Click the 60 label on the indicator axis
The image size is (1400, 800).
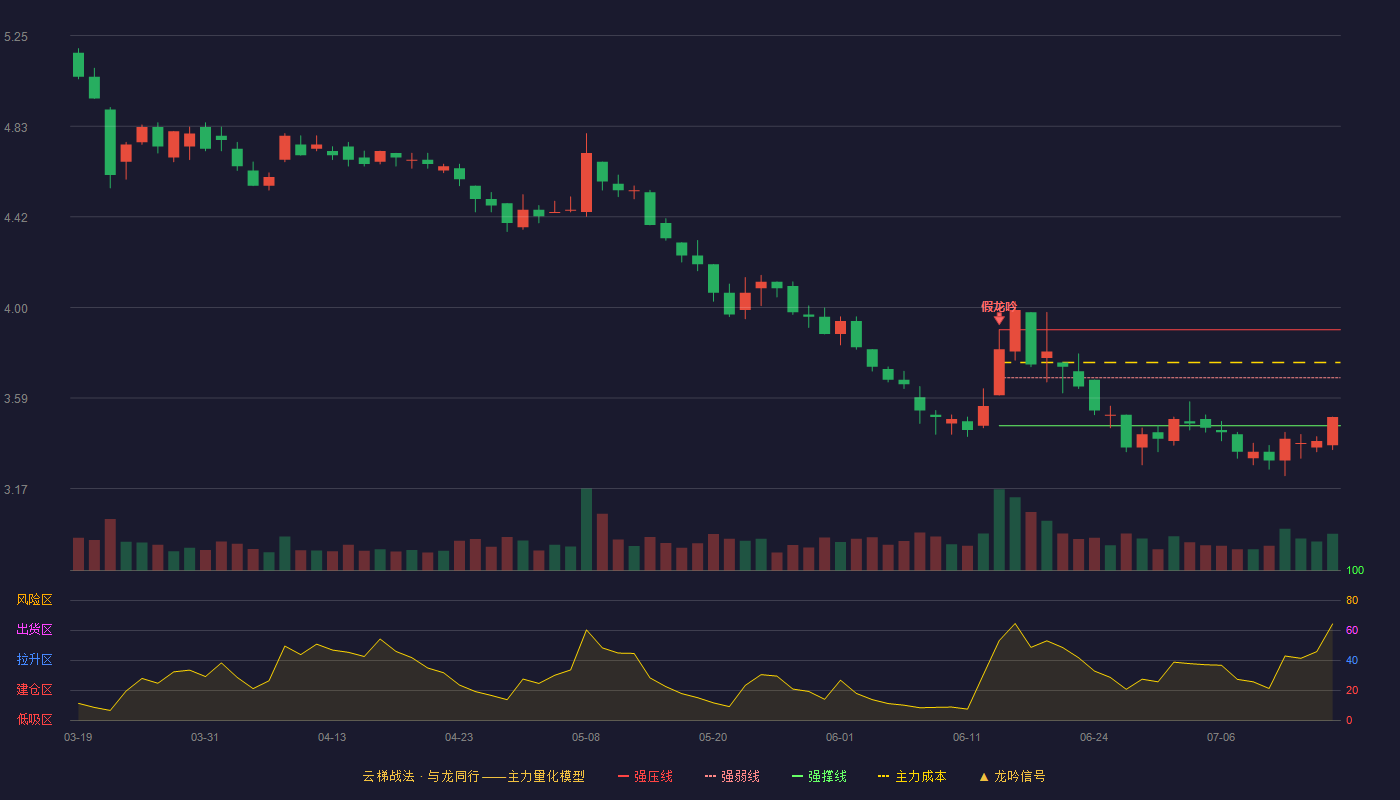pyautogui.click(x=1352, y=630)
